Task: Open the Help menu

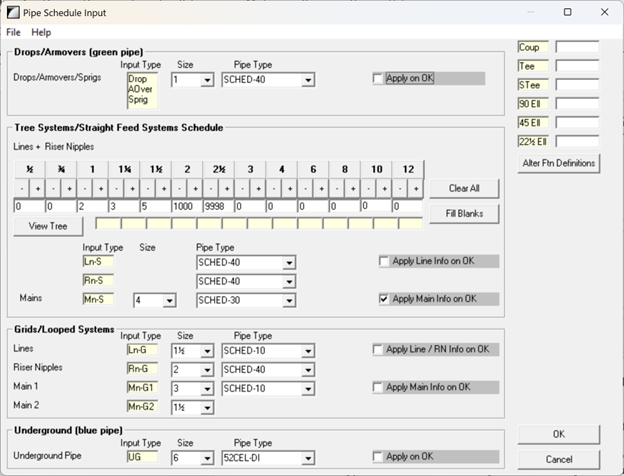Action: (x=41, y=33)
